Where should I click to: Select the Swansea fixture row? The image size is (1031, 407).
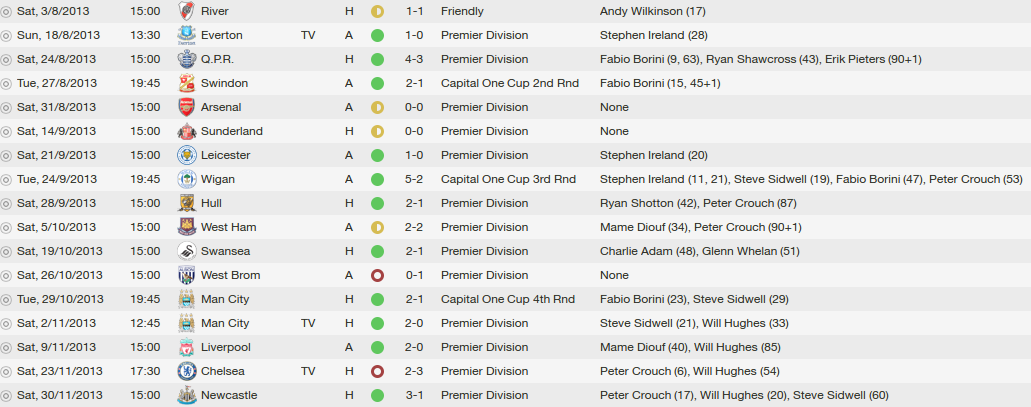(x=516, y=251)
